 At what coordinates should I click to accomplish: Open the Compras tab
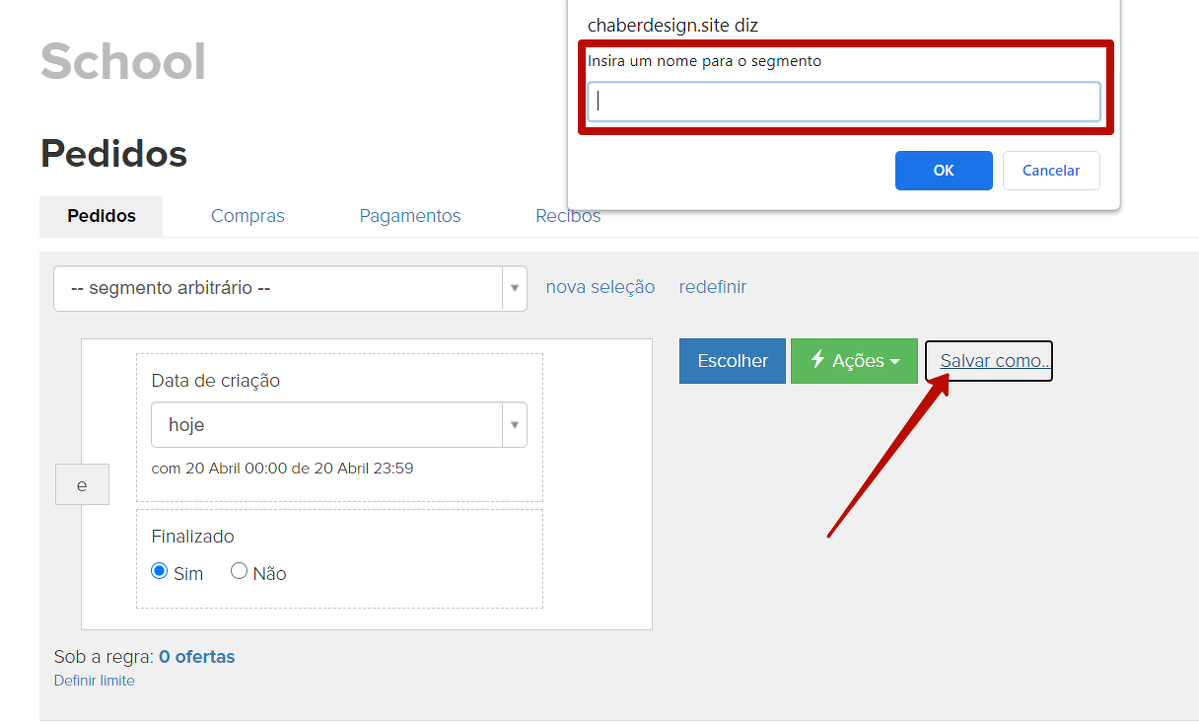click(x=247, y=216)
